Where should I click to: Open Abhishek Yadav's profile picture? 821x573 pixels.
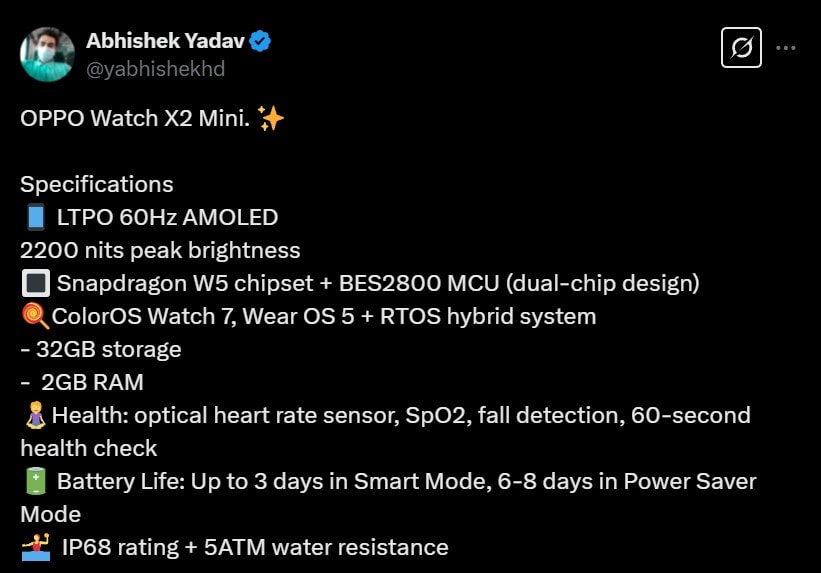coord(47,54)
